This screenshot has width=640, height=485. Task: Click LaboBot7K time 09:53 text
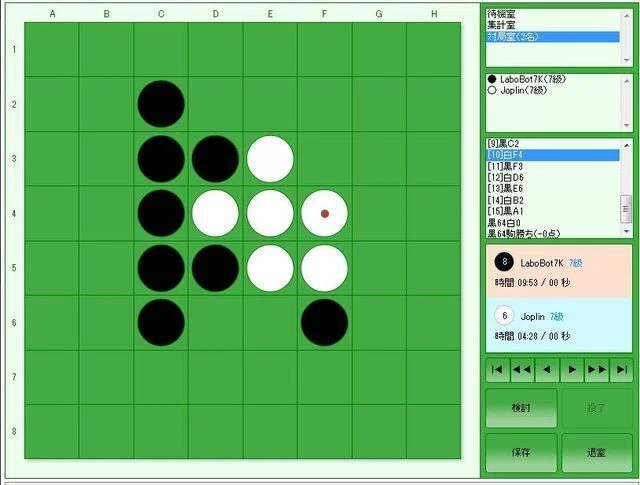[x=532, y=283]
